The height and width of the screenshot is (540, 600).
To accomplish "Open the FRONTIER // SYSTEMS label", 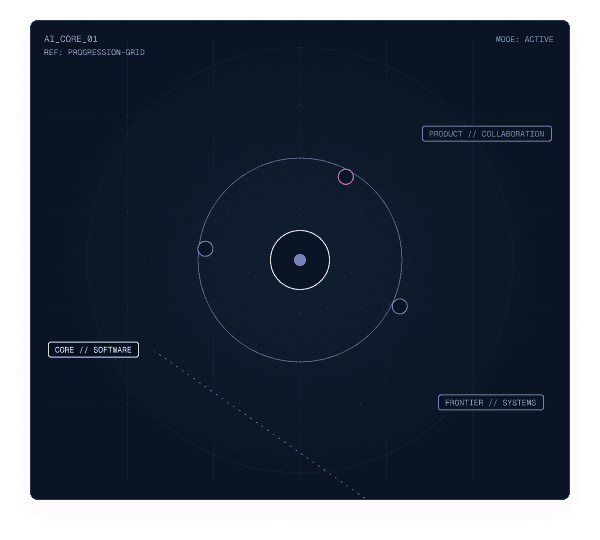I will pyautogui.click(x=491, y=402).
